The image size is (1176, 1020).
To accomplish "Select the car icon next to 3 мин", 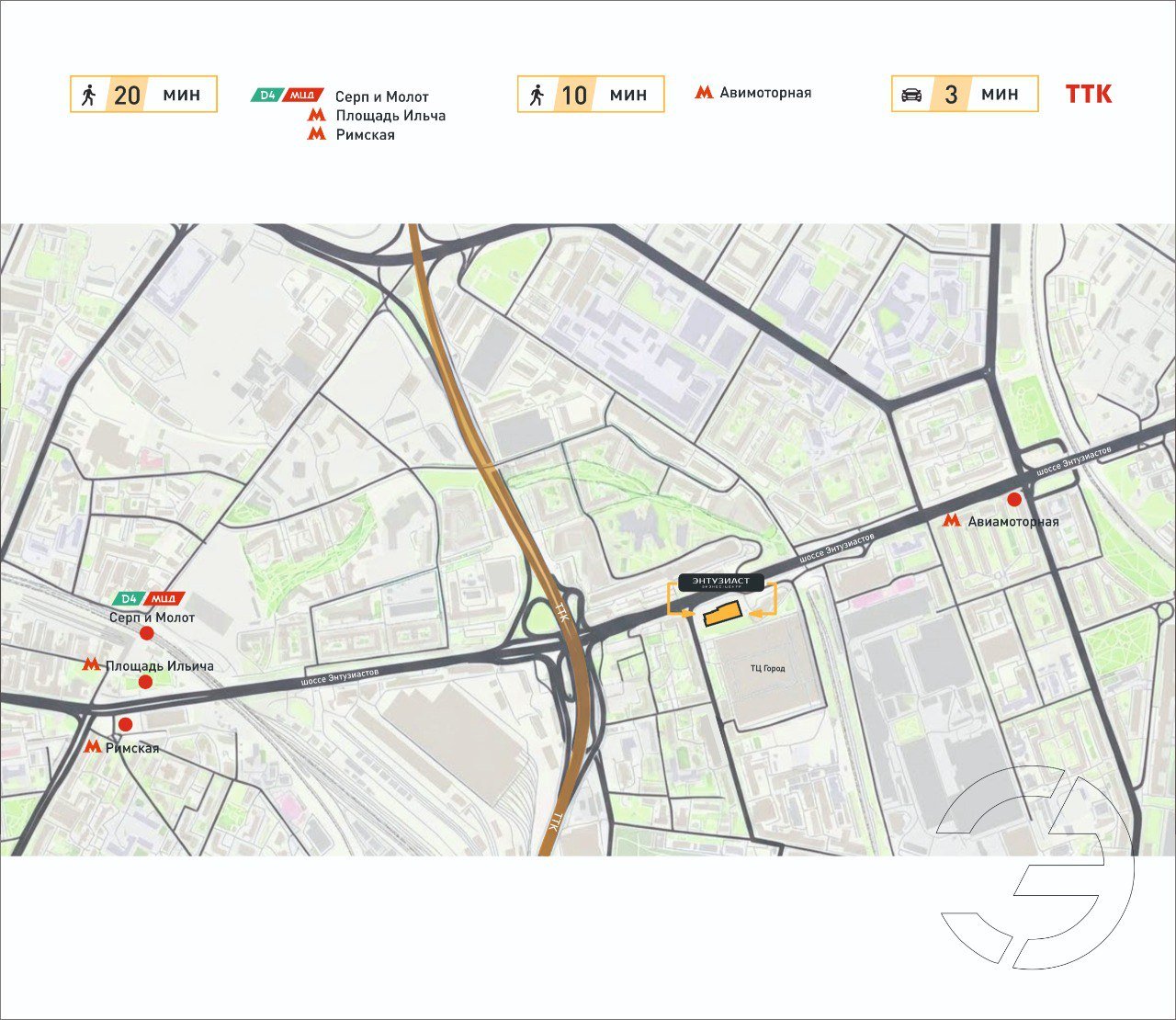I will (910, 94).
